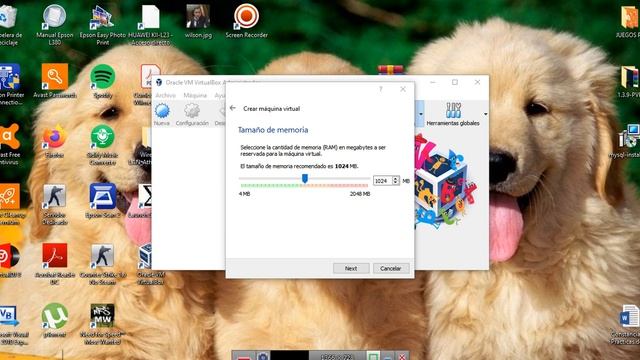Image resolution: width=640 pixels, height=360 pixels.
Task: Expand the Herramientas globales dropdown arrow
Action: (485, 114)
